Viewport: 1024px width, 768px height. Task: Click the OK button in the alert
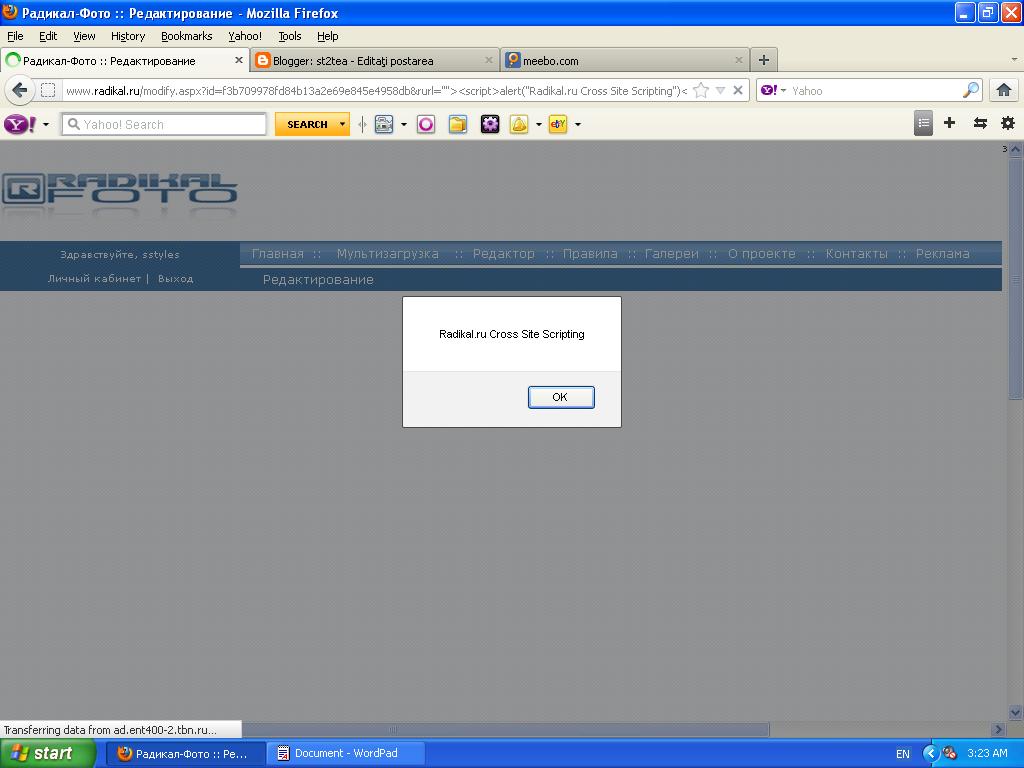[561, 397]
